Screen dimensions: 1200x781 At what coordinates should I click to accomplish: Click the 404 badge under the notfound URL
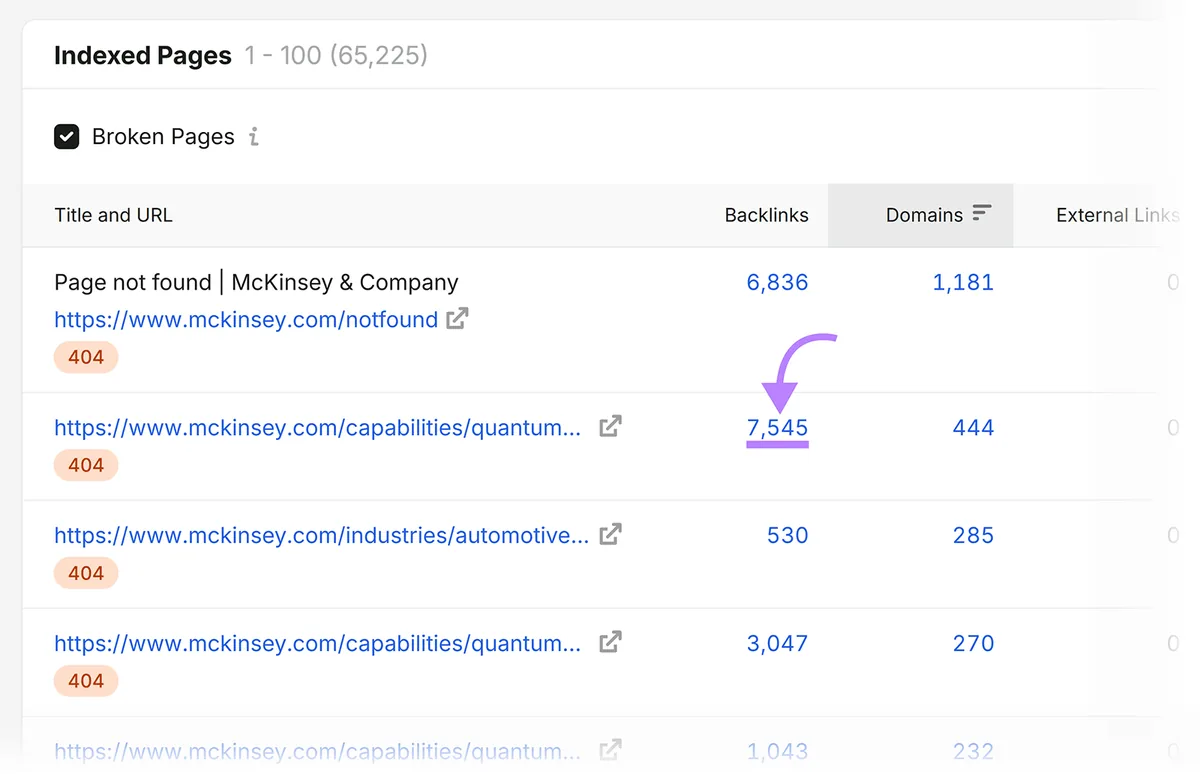pyautogui.click(x=86, y=357)
